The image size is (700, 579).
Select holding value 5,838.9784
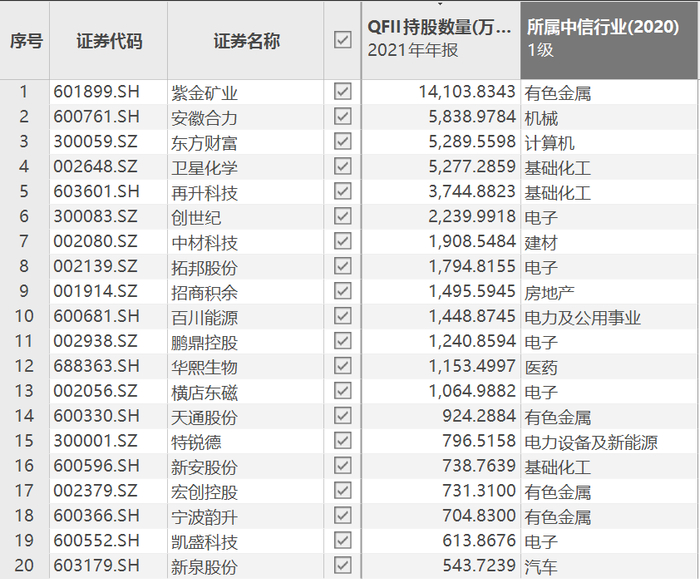point(472,117)
